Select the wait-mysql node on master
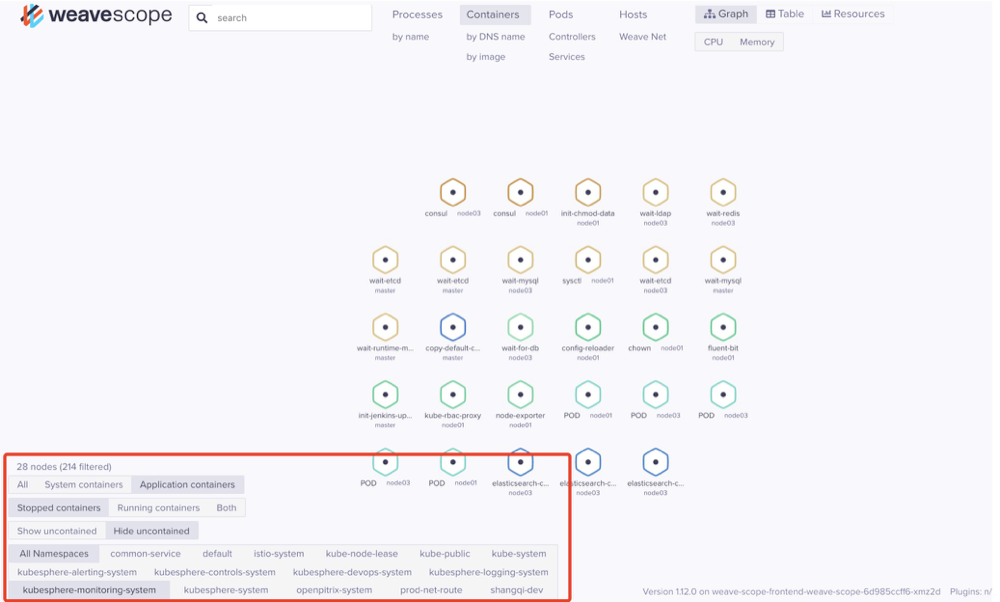1000x602 pixels. 723,260
